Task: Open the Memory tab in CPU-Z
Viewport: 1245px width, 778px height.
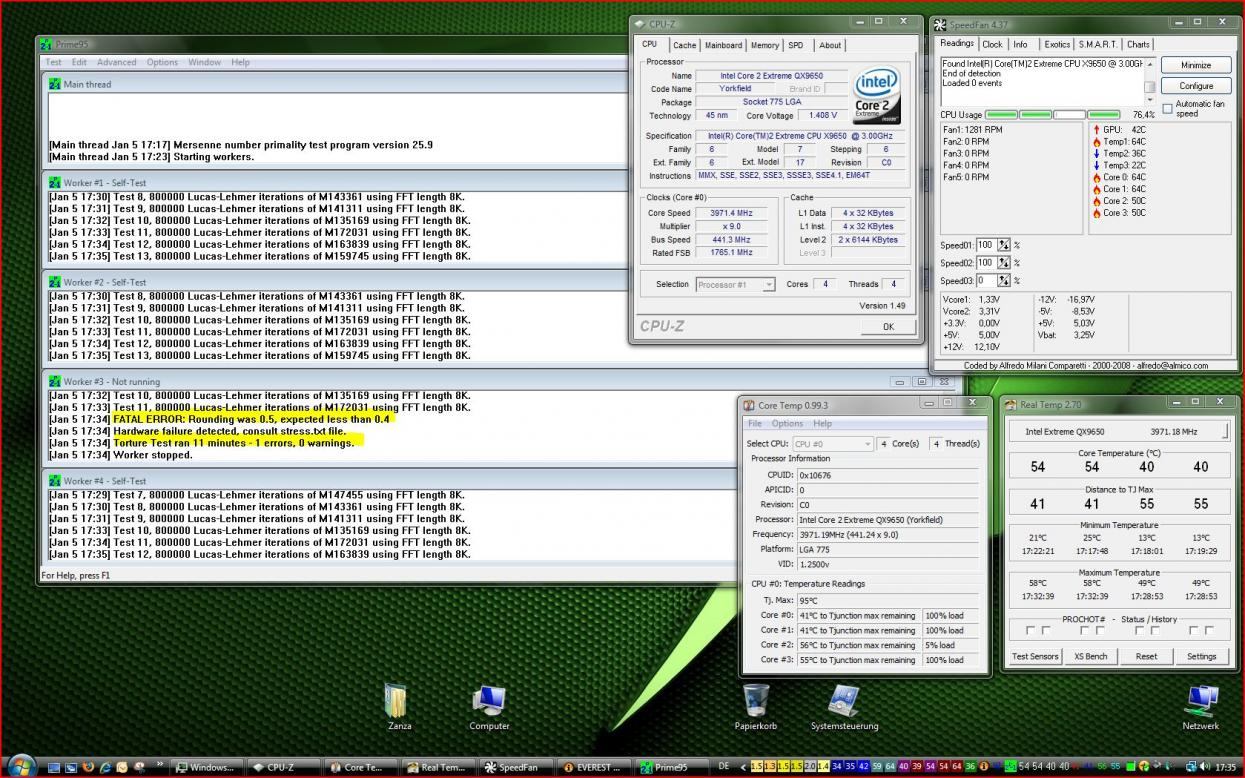Action: click(764, 45)
